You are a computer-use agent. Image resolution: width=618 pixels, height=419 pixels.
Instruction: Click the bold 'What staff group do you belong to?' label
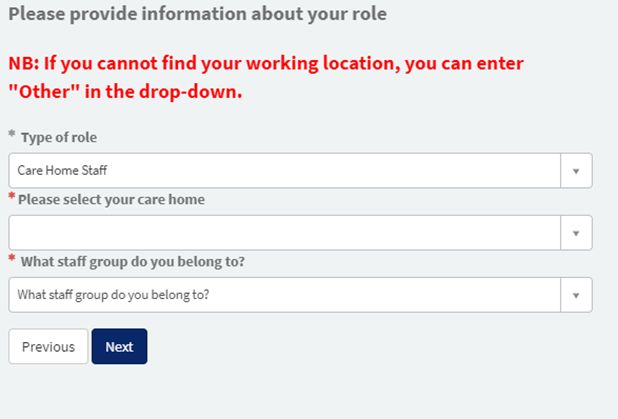tap(133, 262)
